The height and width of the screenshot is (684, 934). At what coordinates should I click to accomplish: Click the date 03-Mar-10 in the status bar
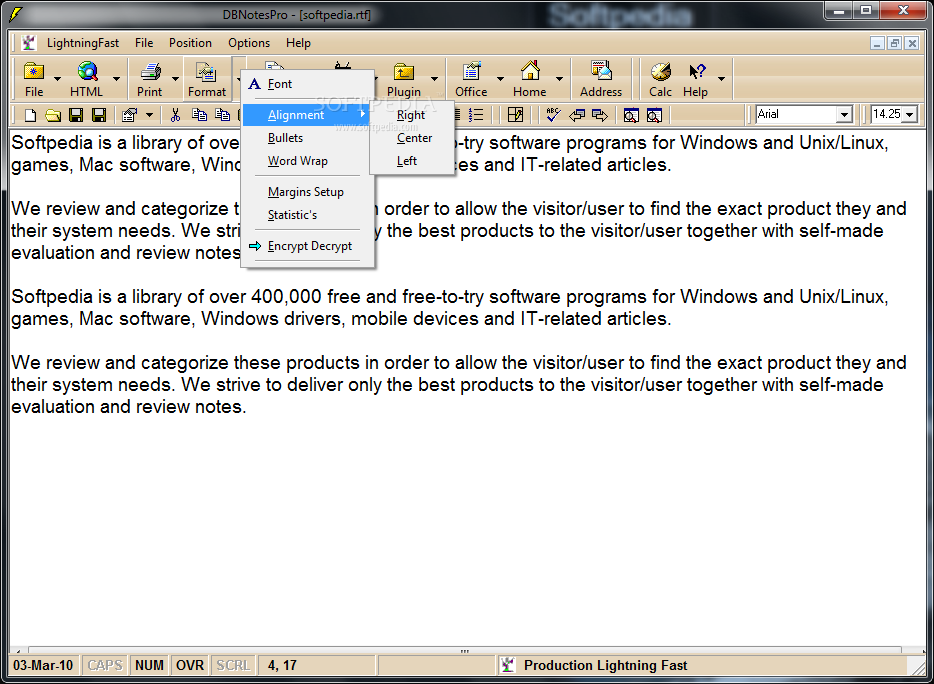[43, 665]
